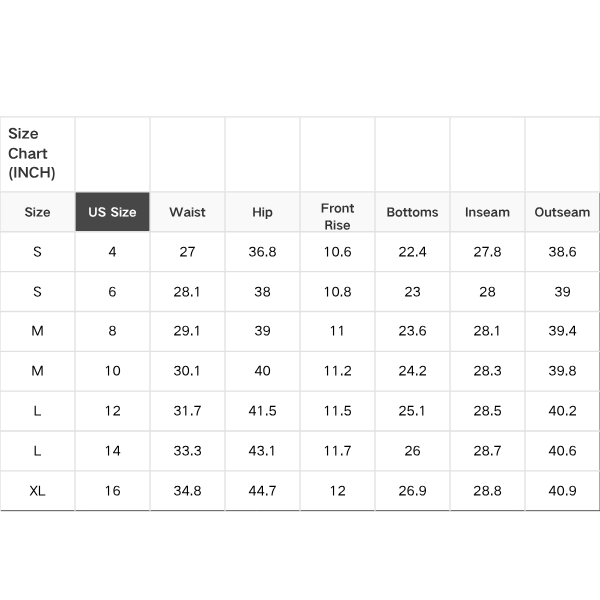Viewport: 600px width, 600px height.
Task: Select waist value 33.3
Action: click(x=187, y=451)
